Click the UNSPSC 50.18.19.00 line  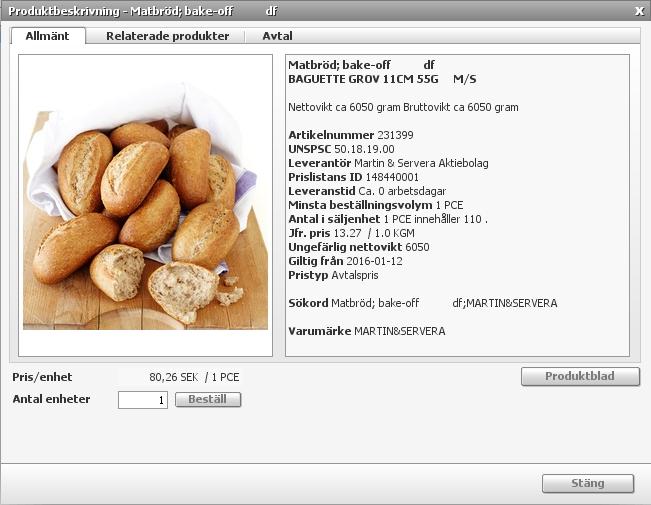(x=341, y=149)
